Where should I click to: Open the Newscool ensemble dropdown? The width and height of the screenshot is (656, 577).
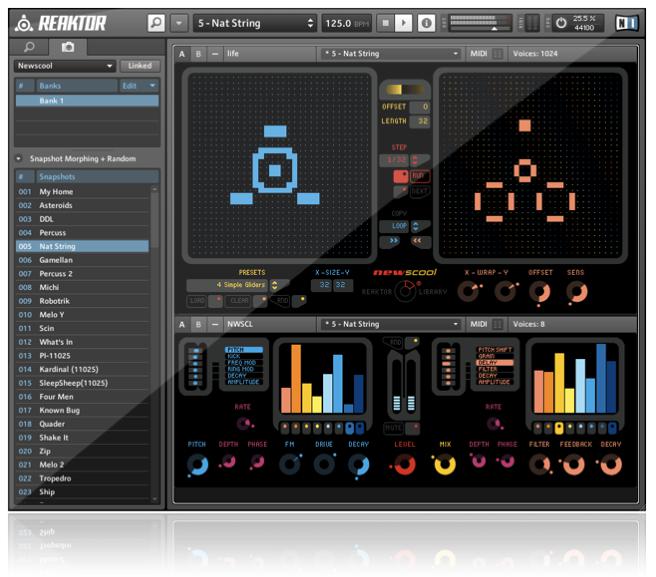click(x=65, y=66)
